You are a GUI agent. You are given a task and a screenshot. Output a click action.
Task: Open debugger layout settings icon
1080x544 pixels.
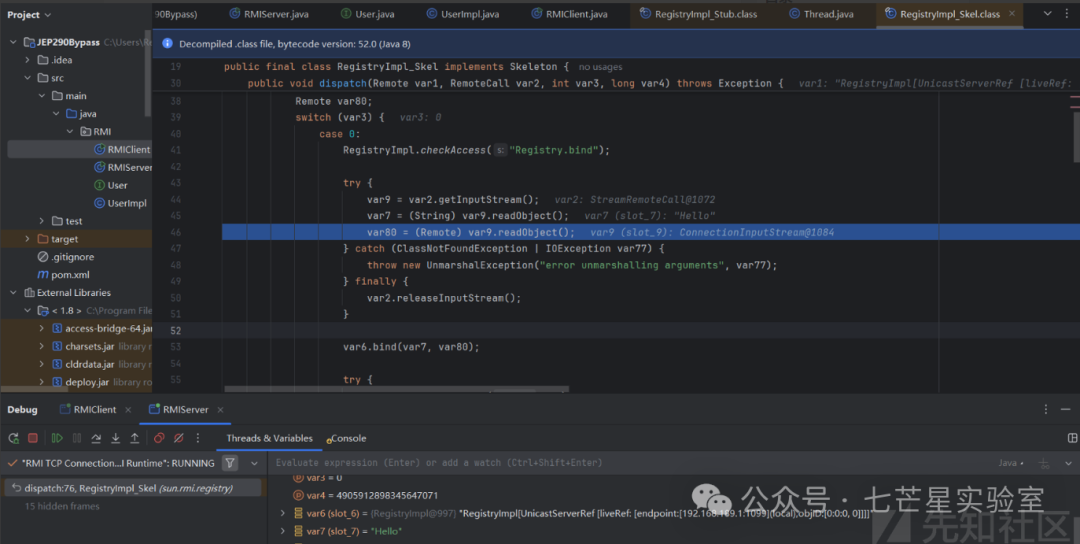pyautogui.click(x=1072, y=438)
